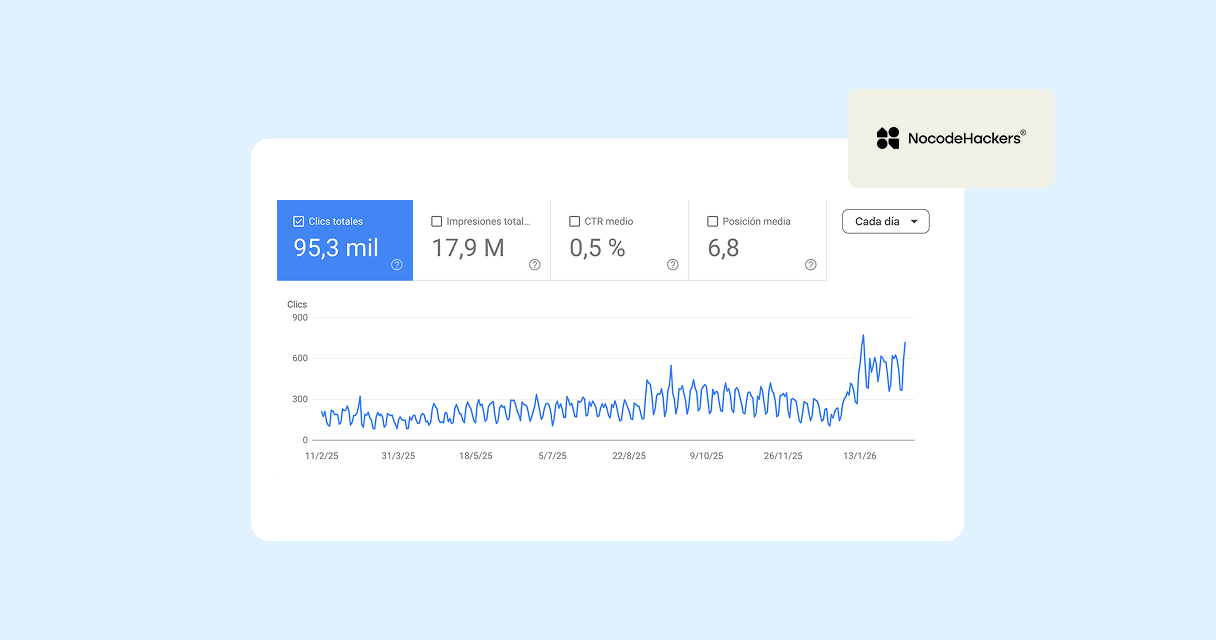Click the 900 value on the vertical axis
1216x640 pixels.
[299, 318]
